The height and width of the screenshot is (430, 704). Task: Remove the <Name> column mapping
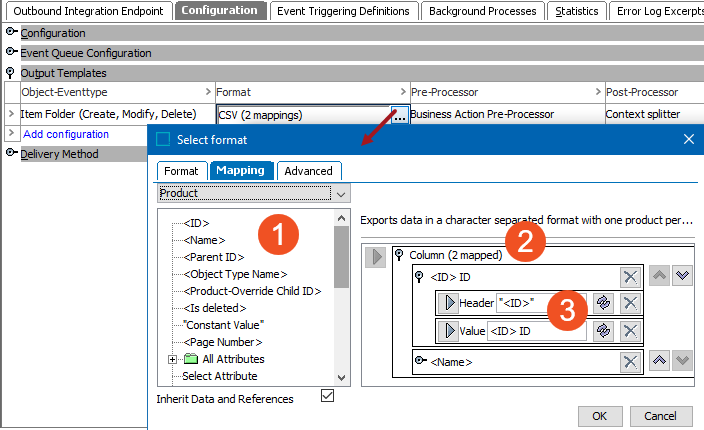(x=630, y=362)
